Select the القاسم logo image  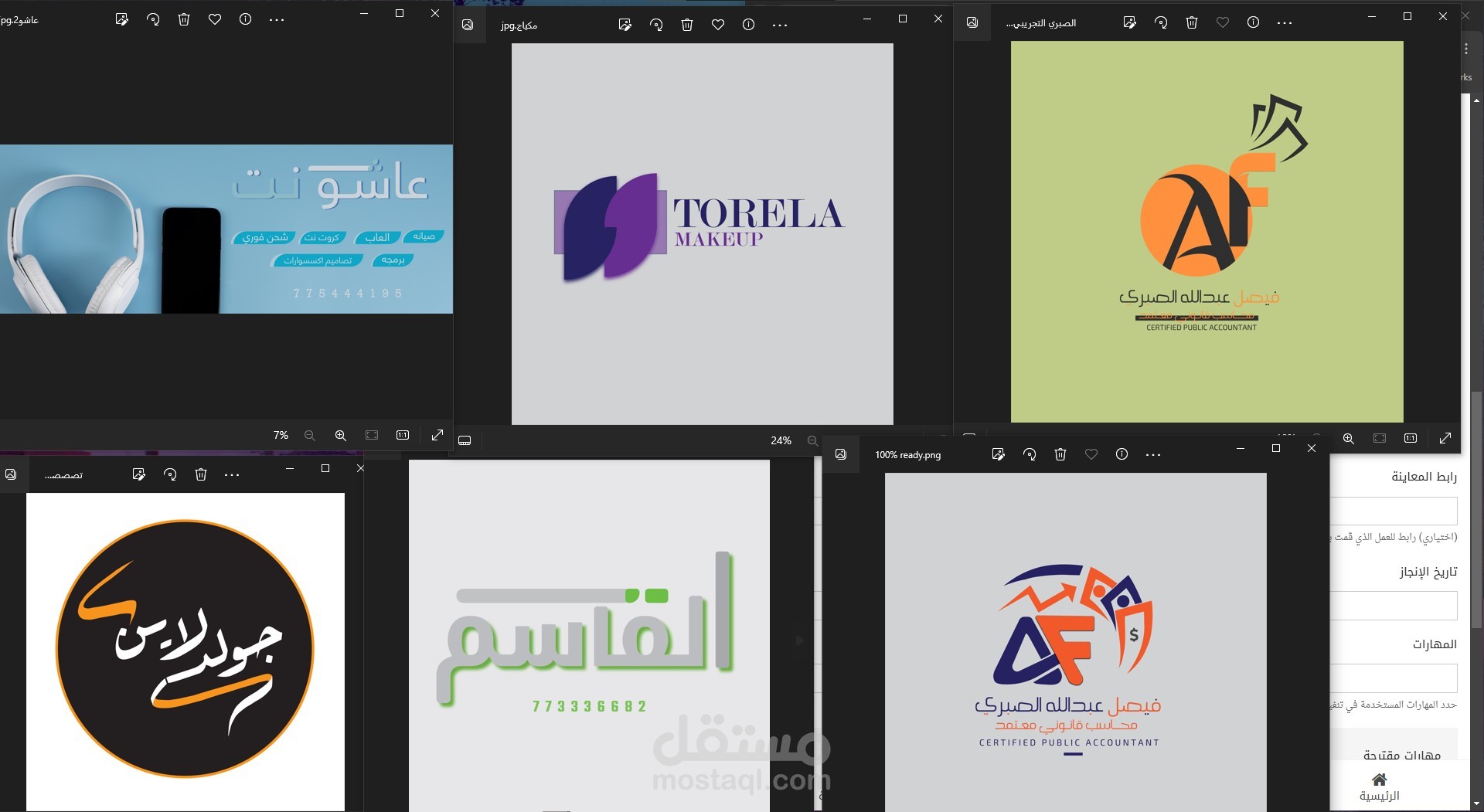tap(589, 635)
